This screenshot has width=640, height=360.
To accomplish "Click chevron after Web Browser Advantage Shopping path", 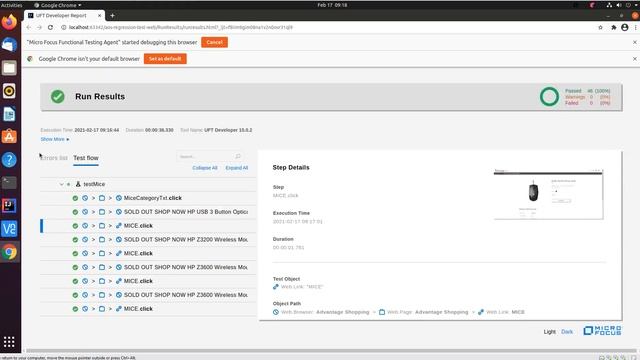I will [x=374, y=312].
